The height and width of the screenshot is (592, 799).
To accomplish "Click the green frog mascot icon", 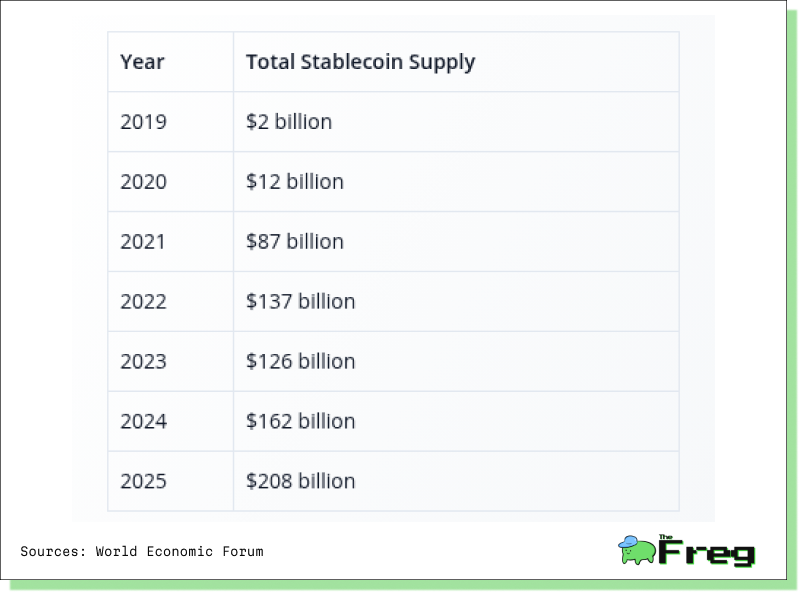I will tap(637, 550).
